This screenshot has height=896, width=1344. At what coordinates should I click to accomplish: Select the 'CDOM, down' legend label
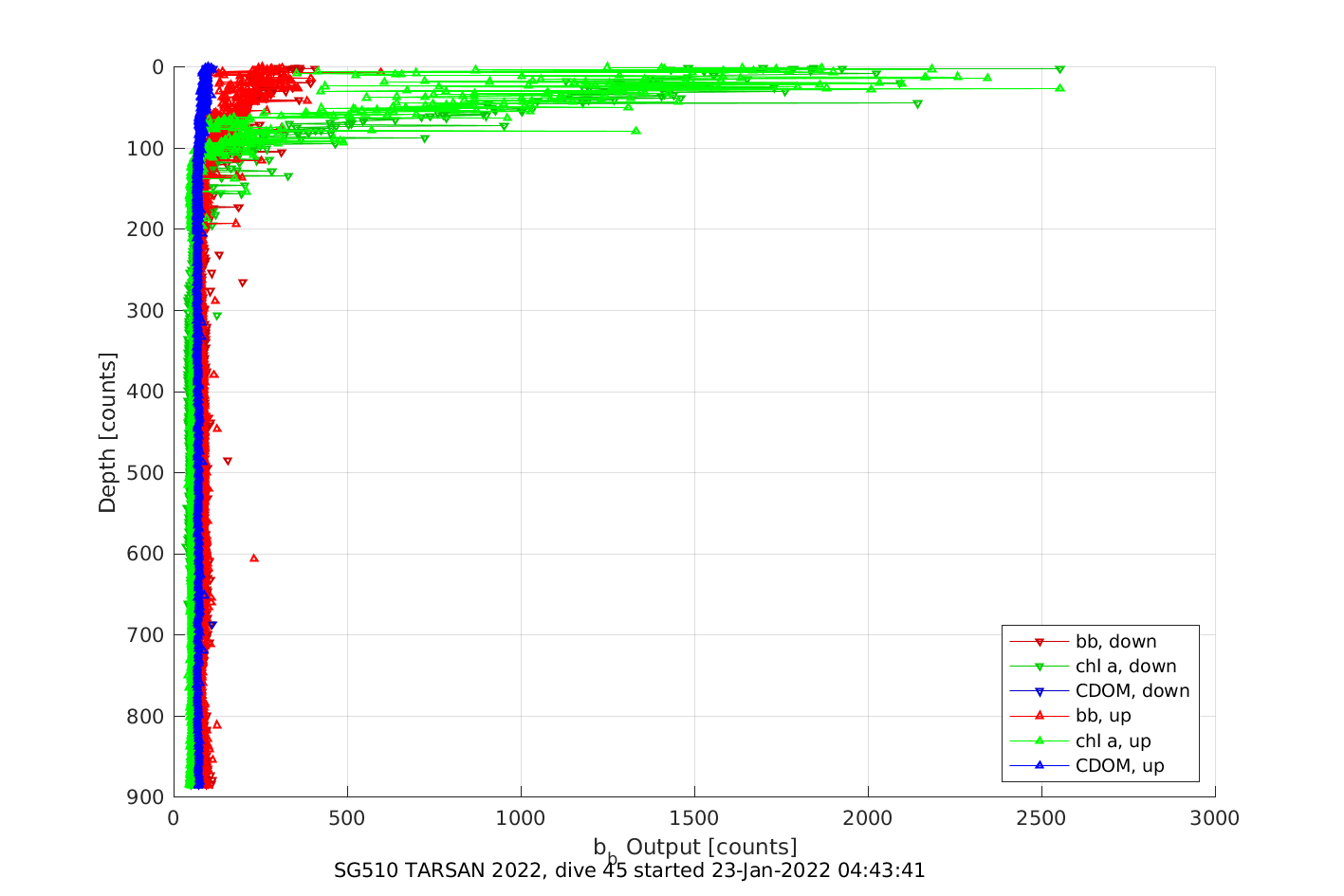(x=1132, y=691)
